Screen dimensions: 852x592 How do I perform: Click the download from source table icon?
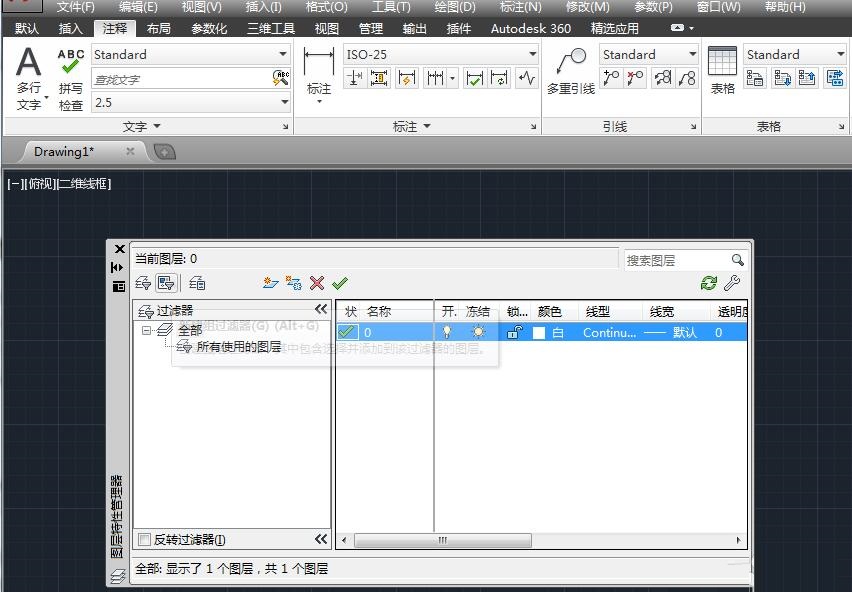pyautogui.click(x=782, y=78)
